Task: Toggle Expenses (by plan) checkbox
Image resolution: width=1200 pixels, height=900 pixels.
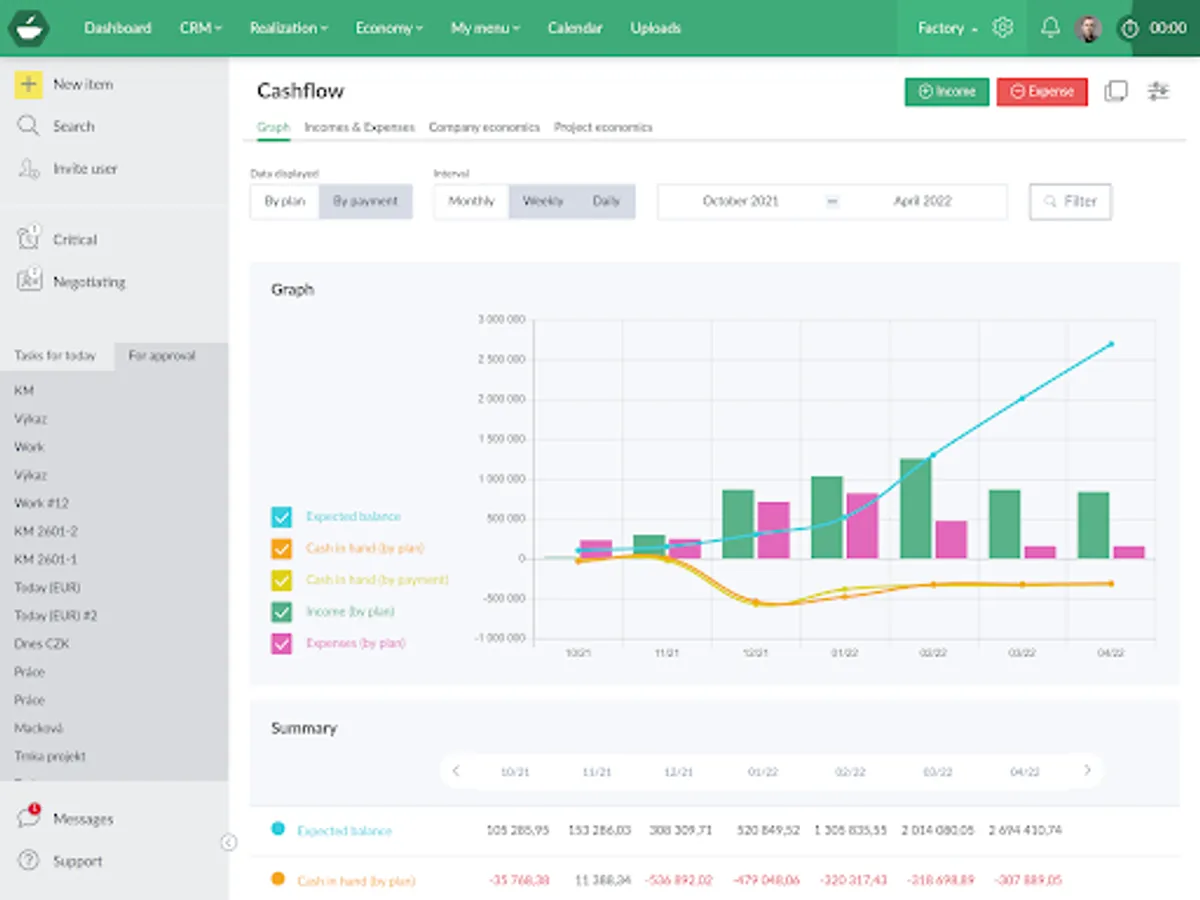Action: click(282, 644)
